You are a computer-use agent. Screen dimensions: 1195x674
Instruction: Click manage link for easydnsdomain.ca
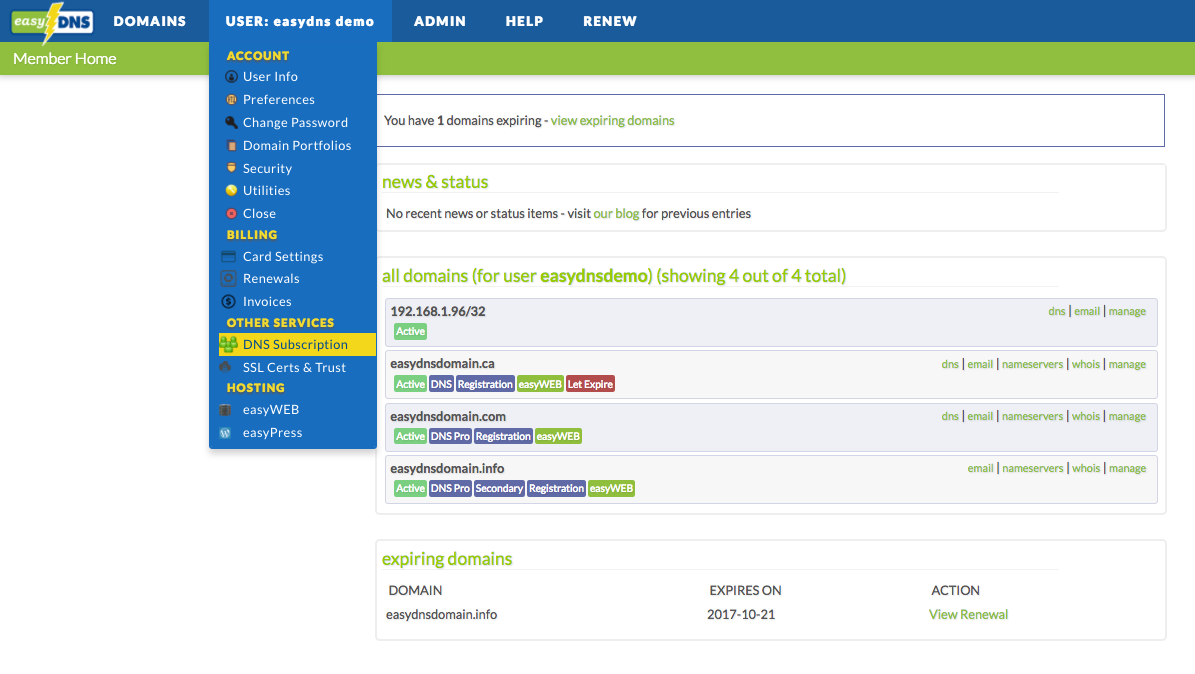coord(1127,364)
